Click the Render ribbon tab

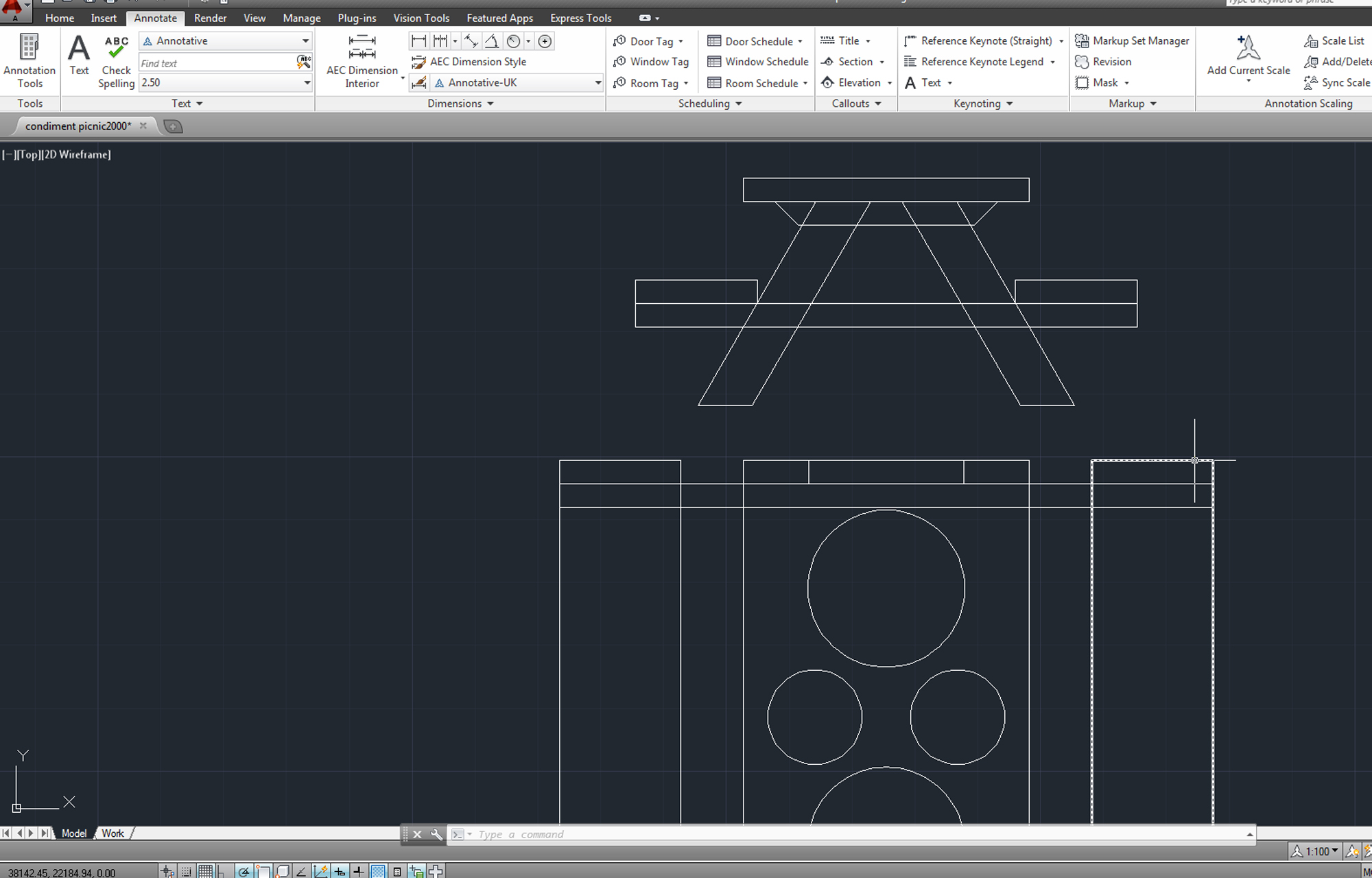tap(211, 18)
